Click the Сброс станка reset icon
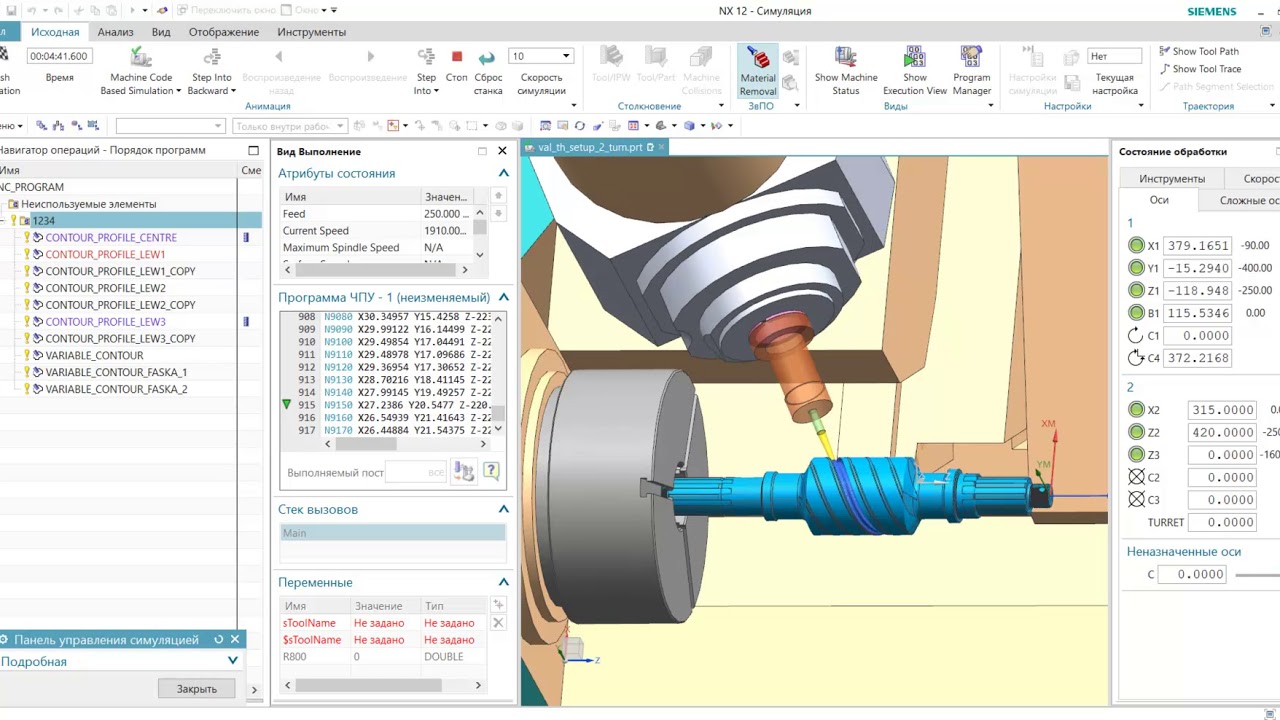The height and width of the screenshot is (720, 1280). point(487,57)
